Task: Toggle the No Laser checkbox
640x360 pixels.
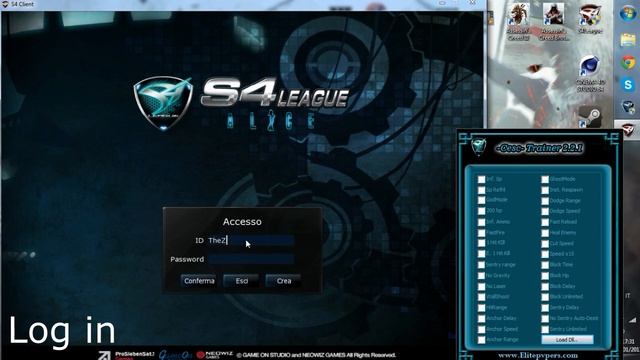Action: point(482,287)
